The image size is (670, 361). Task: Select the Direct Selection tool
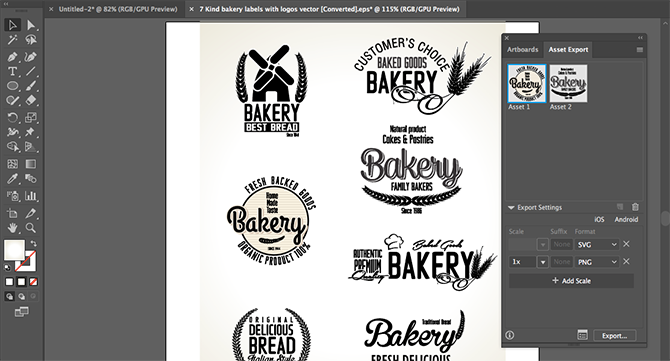pyautogui.click(x=30, y=25)
